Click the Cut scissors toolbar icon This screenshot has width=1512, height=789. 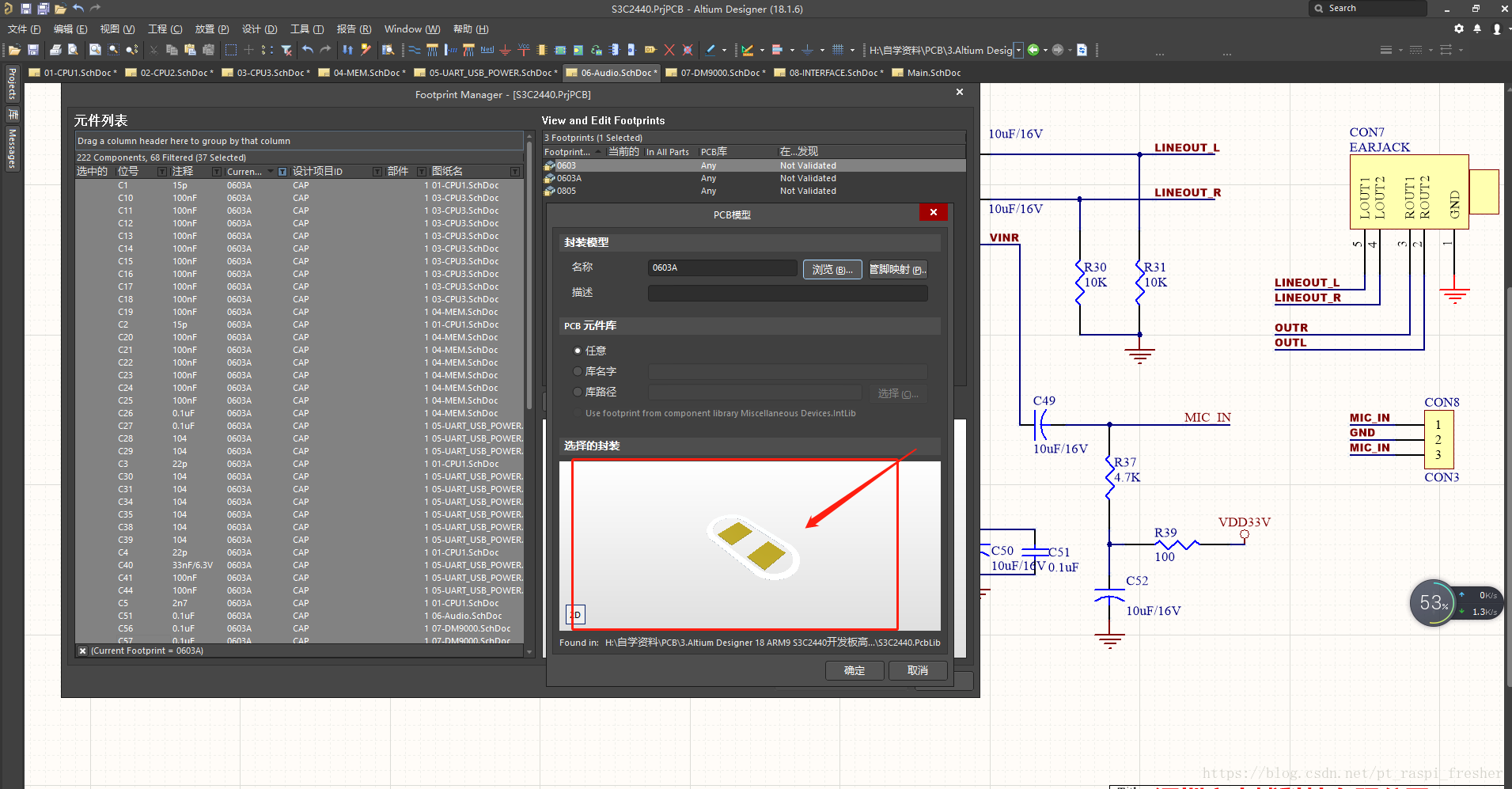(x=153, y=50)
